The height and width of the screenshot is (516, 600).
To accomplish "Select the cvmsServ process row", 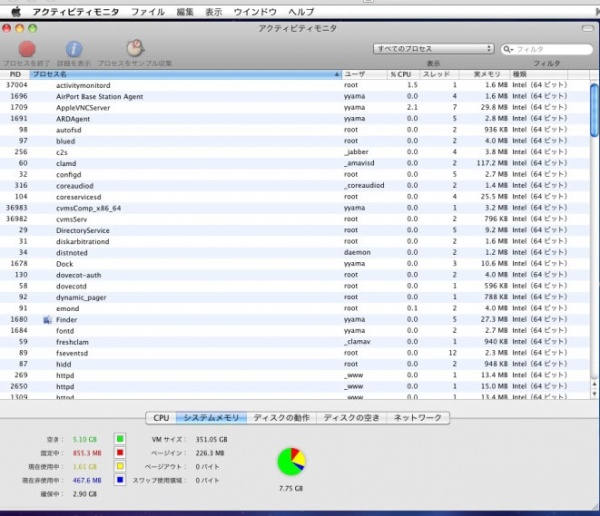I will point(295,219).
